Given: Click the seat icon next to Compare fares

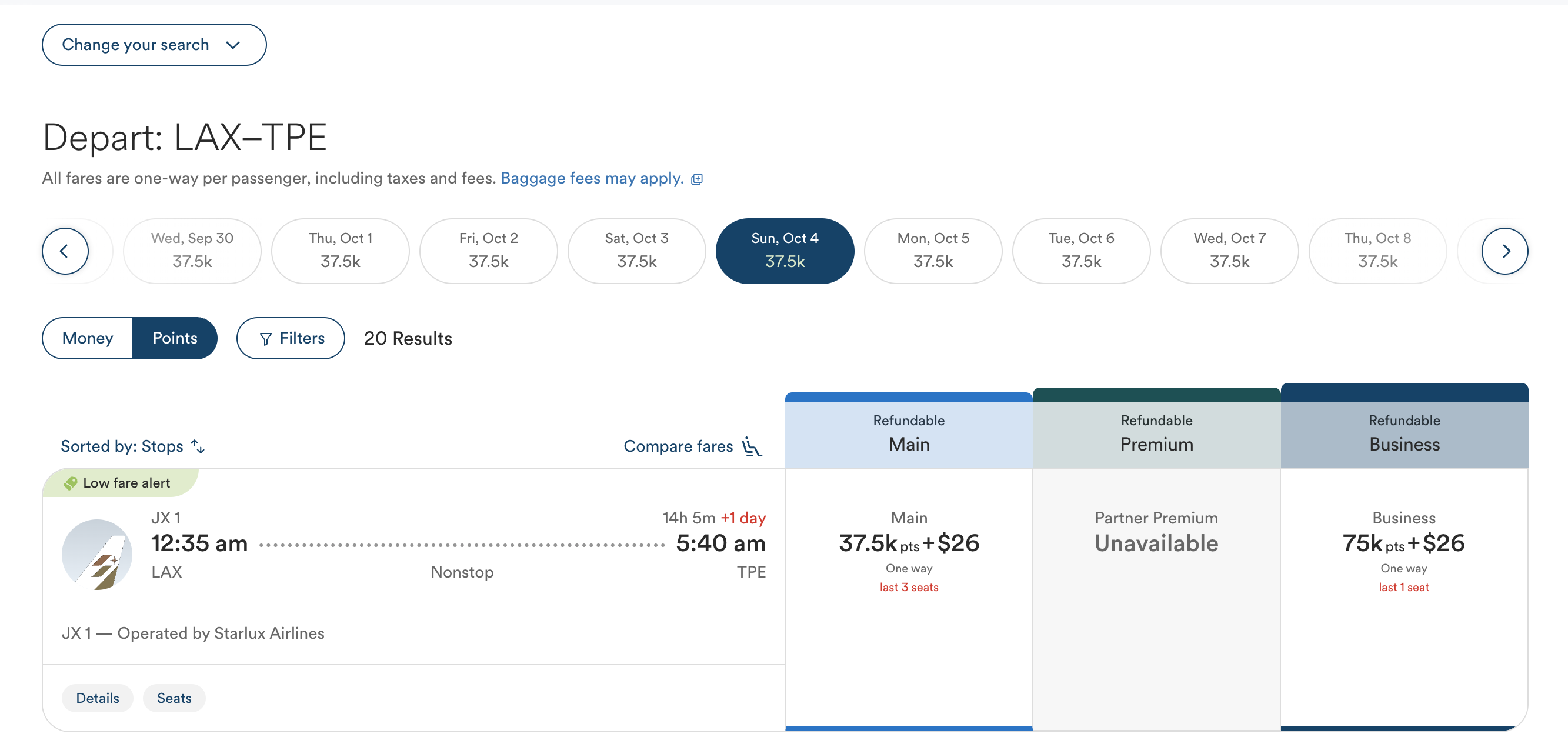Looking at the screenshot, I should coord(752,446).
